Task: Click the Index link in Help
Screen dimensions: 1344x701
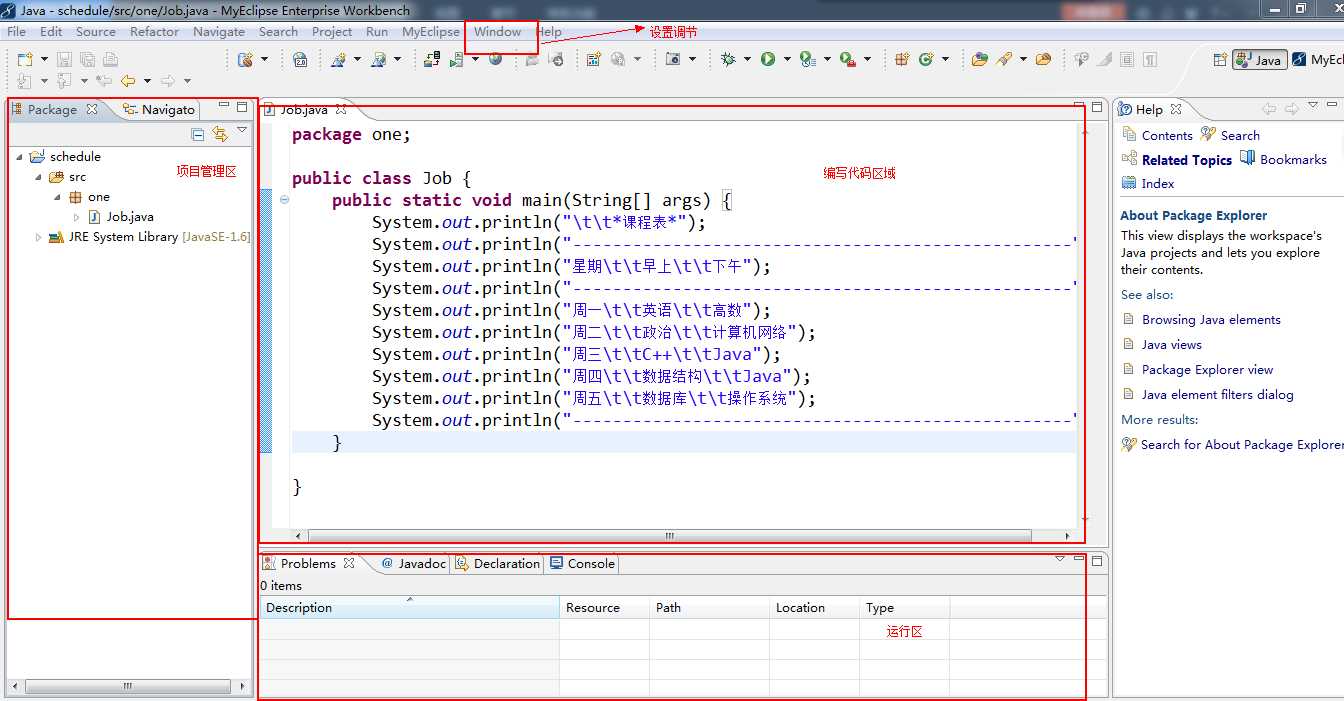Action: tap(1158, 184)
